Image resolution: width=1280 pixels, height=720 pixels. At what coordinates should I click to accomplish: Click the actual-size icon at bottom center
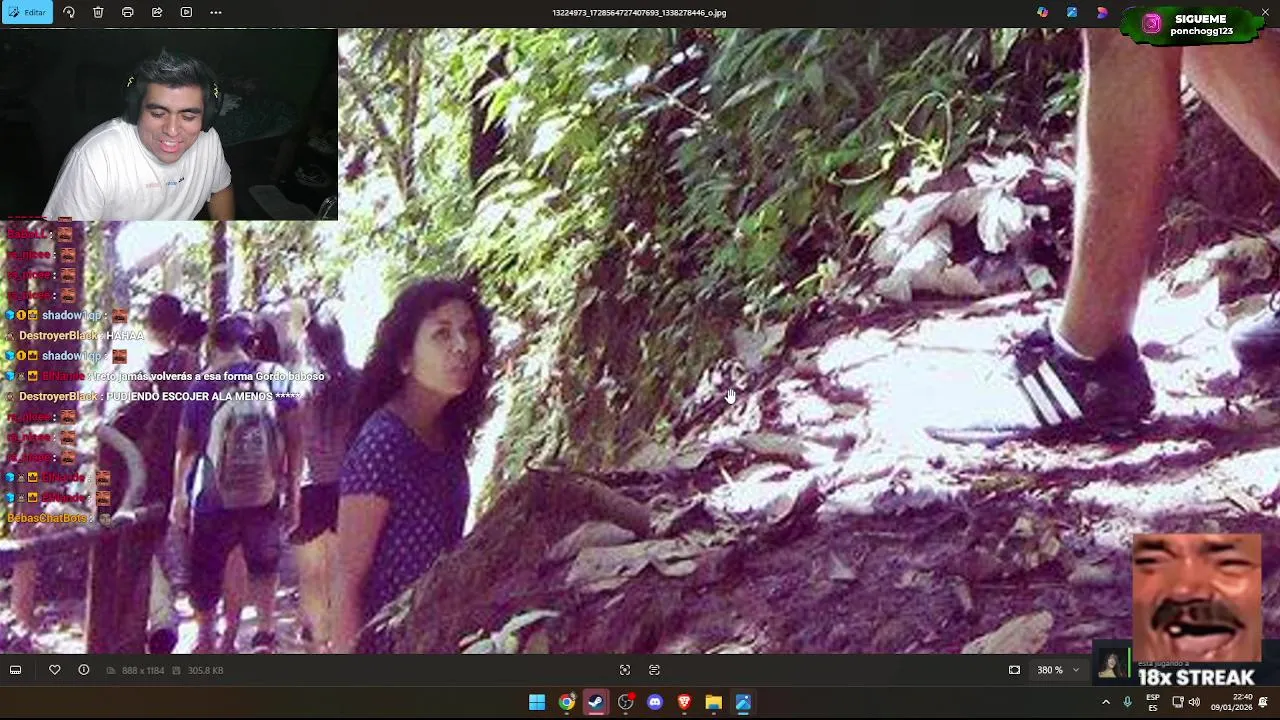pos(654,670)
